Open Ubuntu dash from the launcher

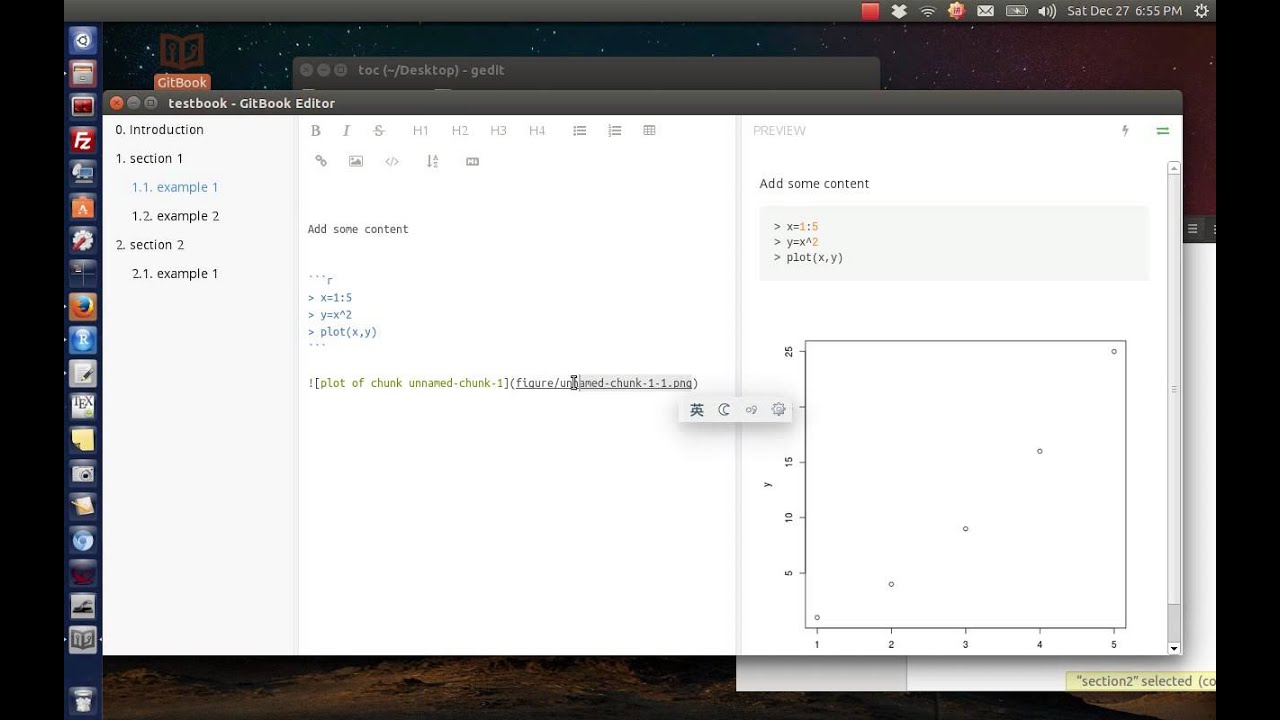point(83,41)
